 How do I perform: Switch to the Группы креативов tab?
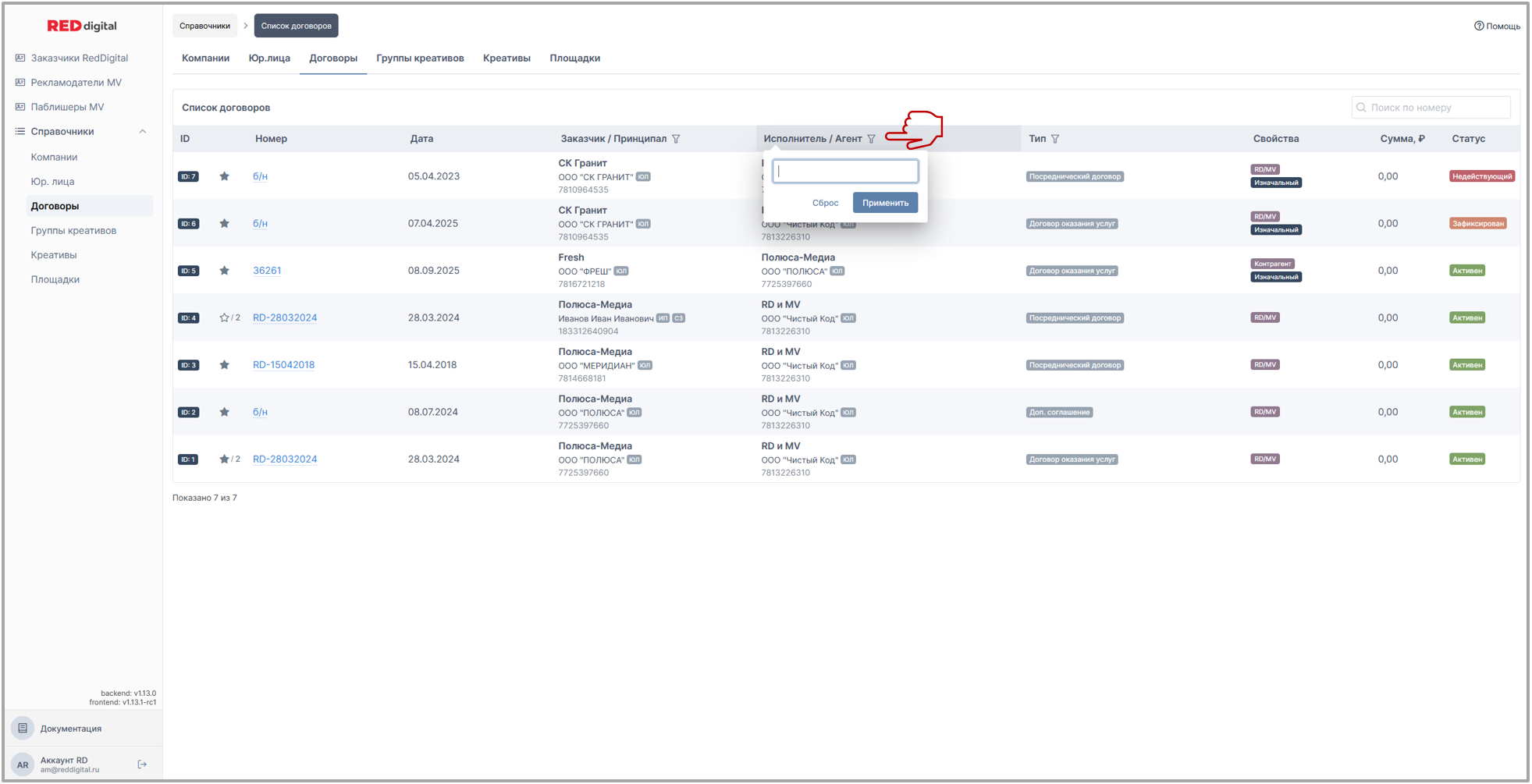click(x=420, y=58)
